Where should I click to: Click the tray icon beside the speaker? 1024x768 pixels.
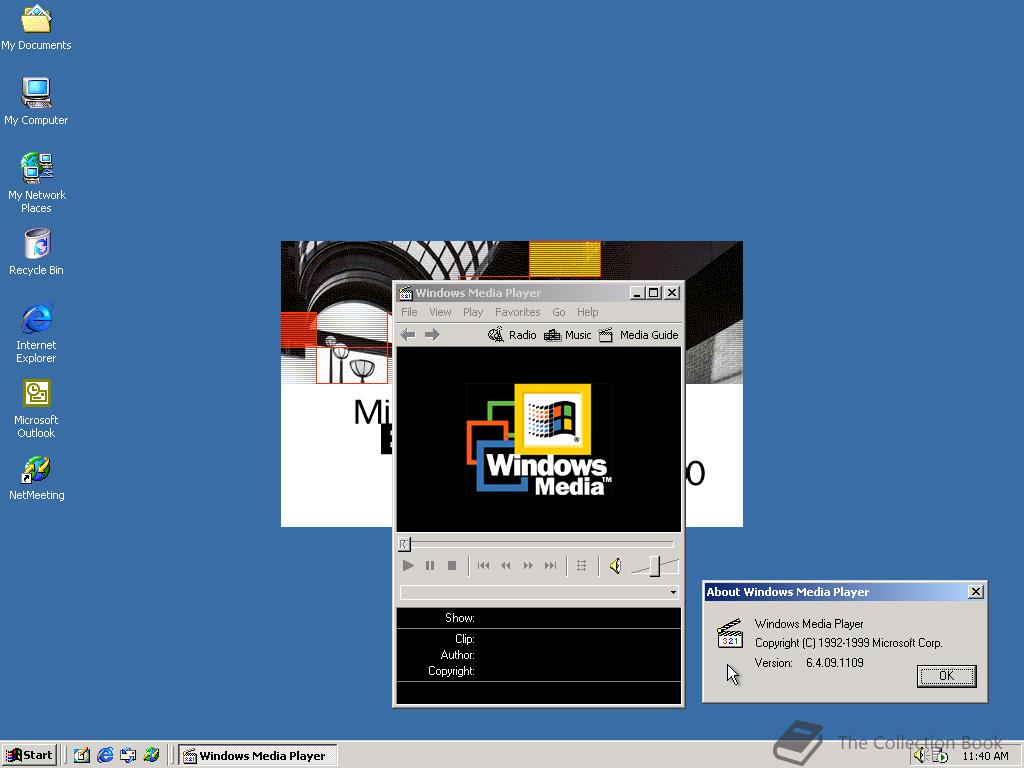939,756
